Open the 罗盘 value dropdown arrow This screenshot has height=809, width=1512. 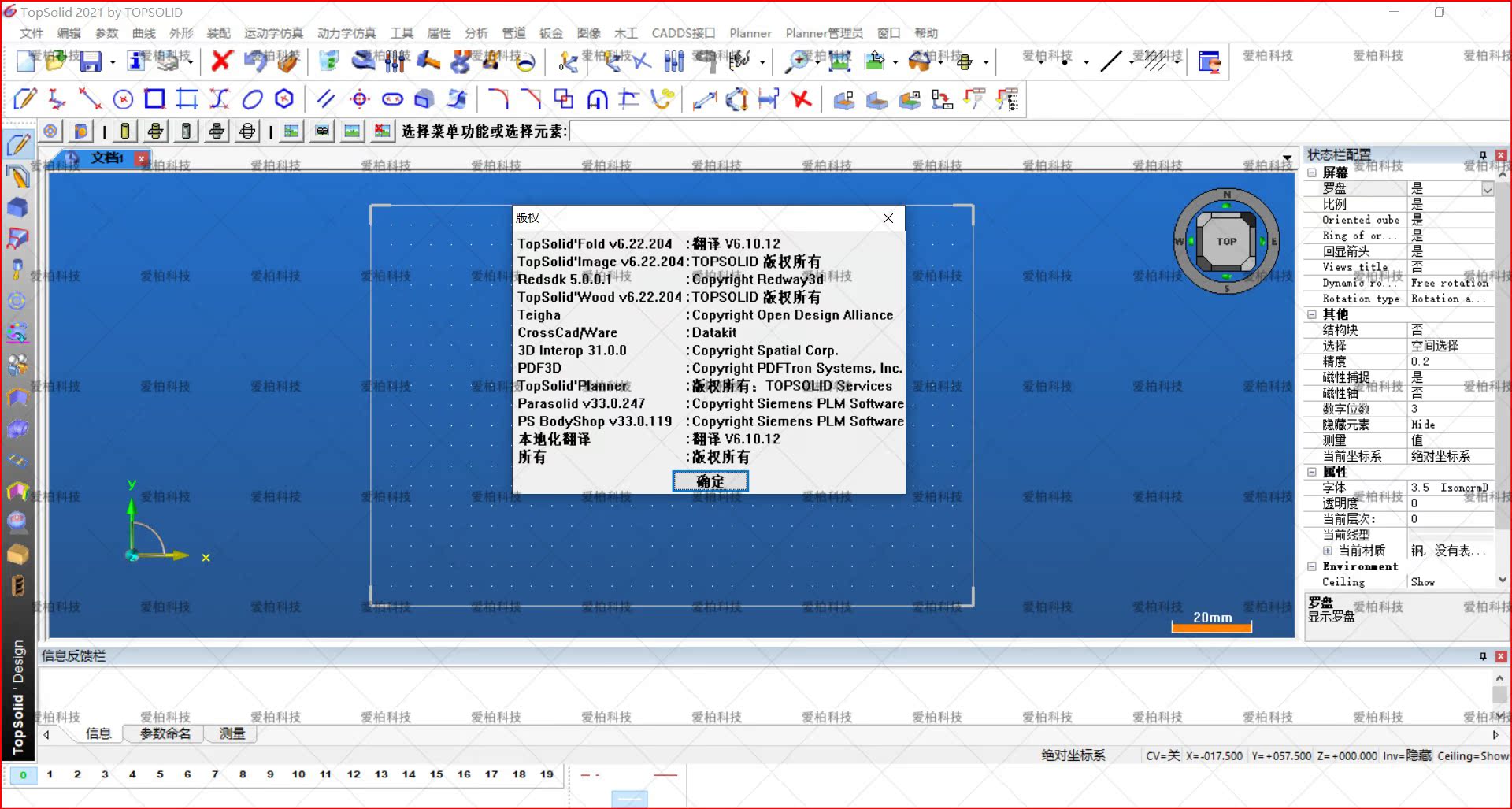point(1488,189)
